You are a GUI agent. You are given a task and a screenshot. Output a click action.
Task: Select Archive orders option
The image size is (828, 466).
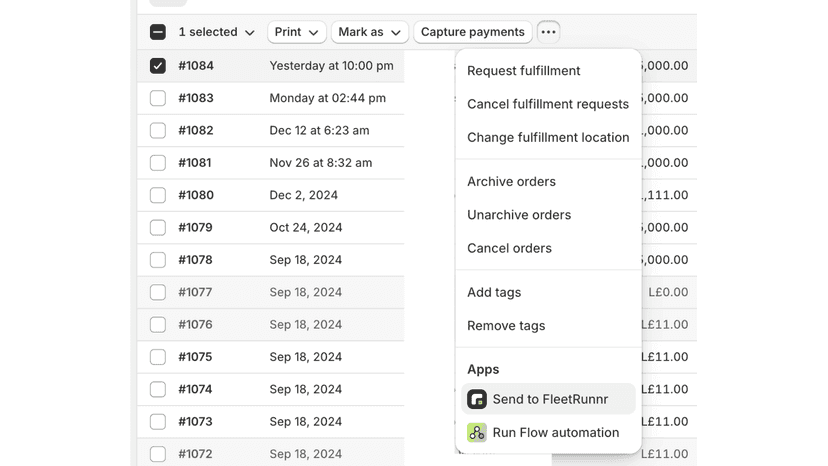[548, 182]
